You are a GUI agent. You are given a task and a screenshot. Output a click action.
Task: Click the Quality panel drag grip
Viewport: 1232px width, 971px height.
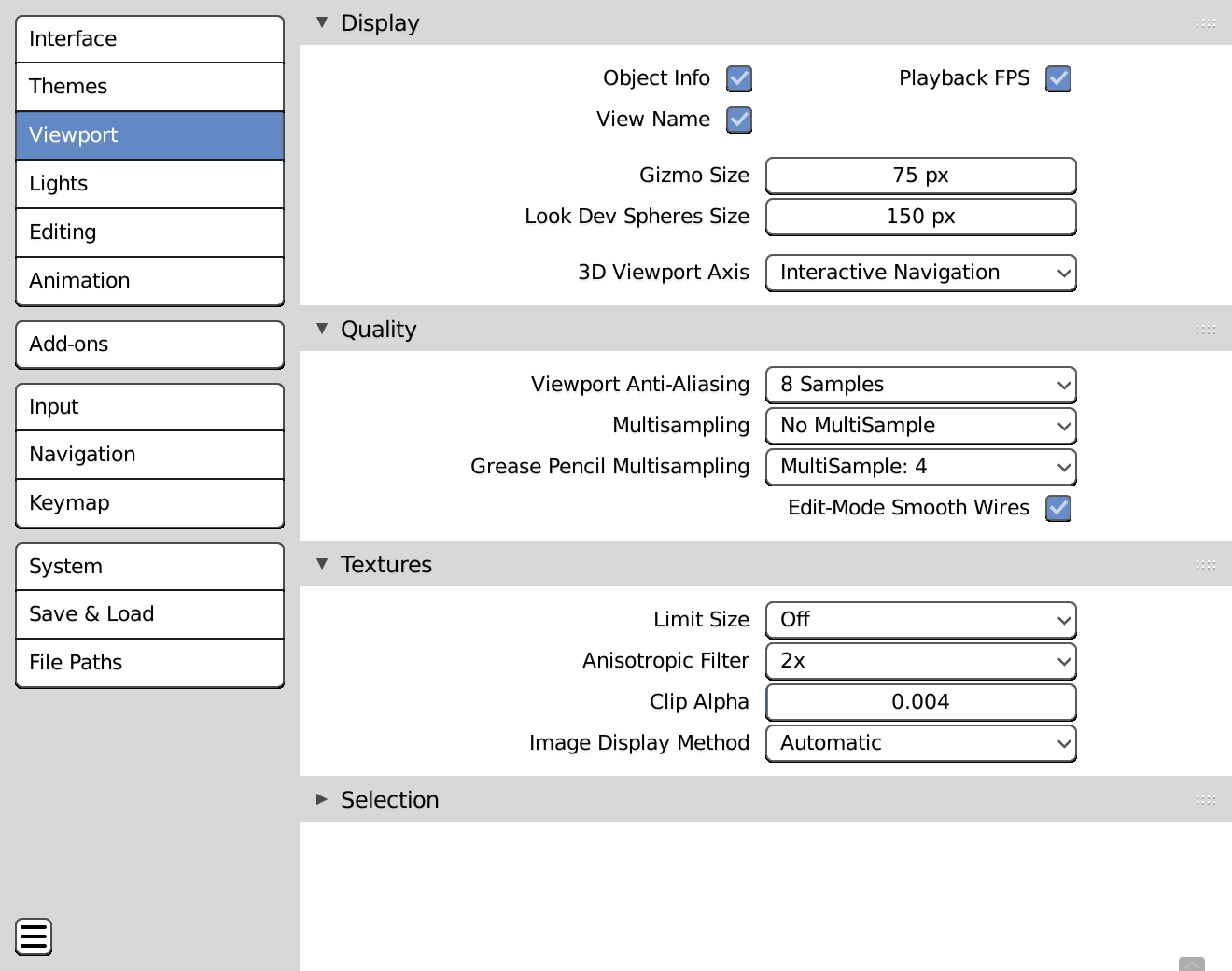(1205, 330)
